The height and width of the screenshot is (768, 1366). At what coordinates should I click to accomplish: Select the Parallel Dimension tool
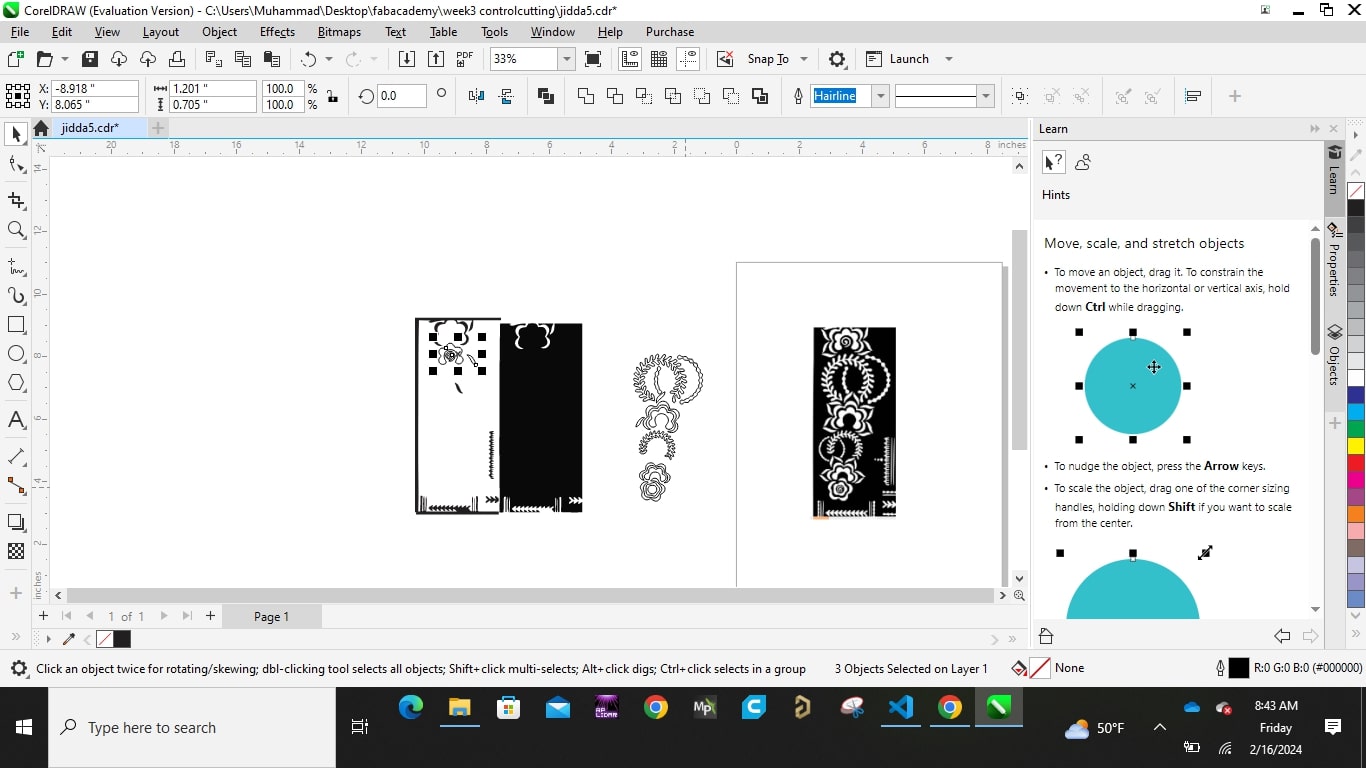point(16,456)
